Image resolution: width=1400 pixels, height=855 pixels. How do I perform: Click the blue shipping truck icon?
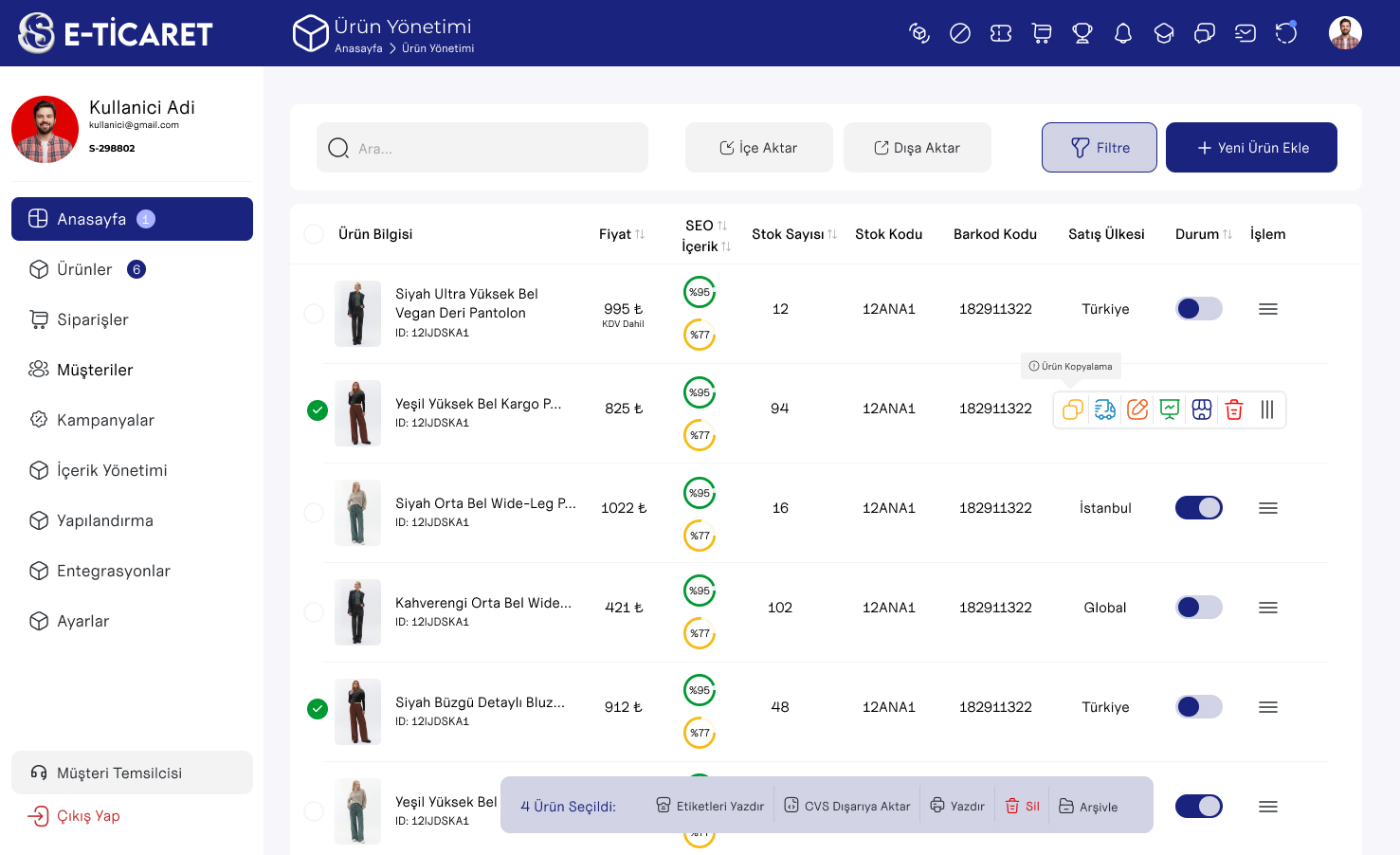pos(1104,409)
